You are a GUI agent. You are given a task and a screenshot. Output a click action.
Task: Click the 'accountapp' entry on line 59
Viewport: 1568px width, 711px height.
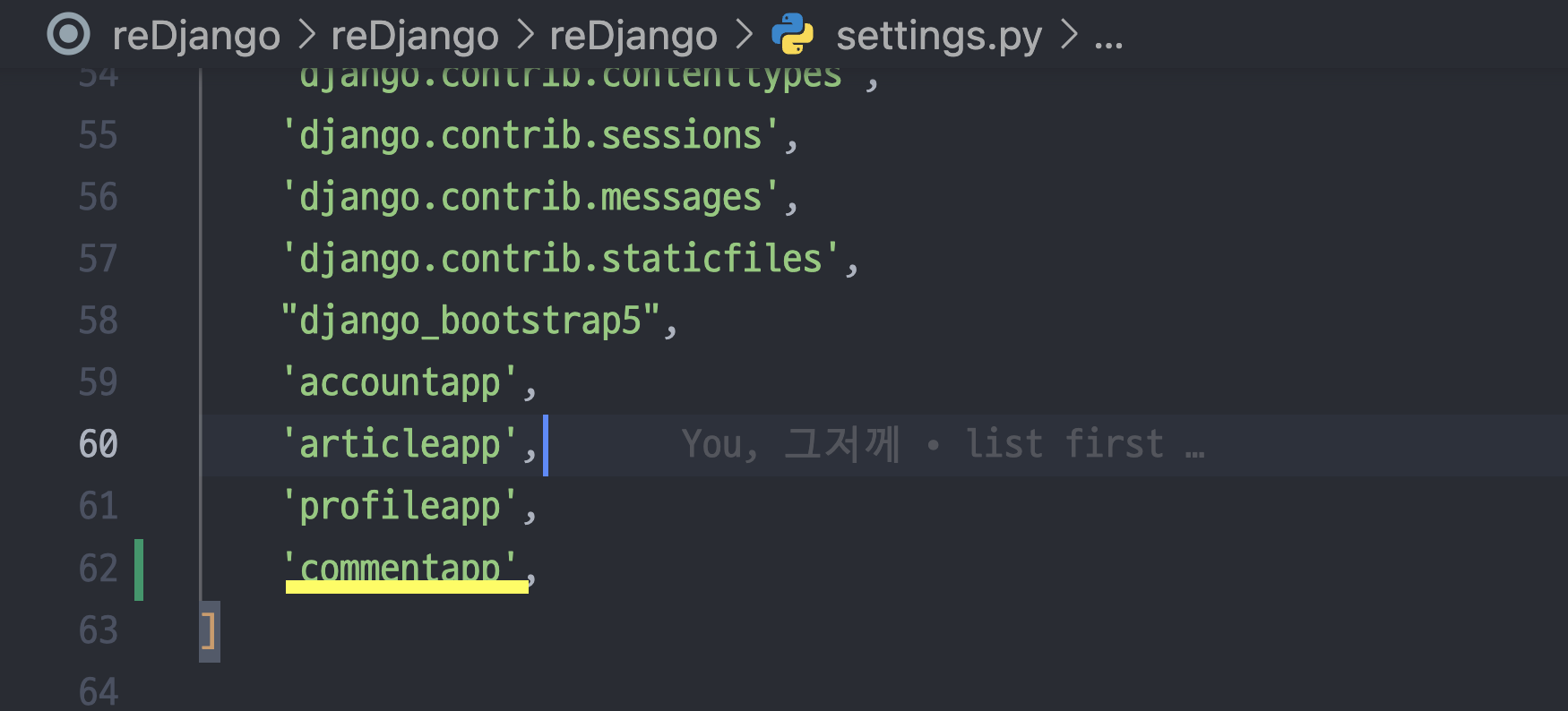click(x=400, y=382)
